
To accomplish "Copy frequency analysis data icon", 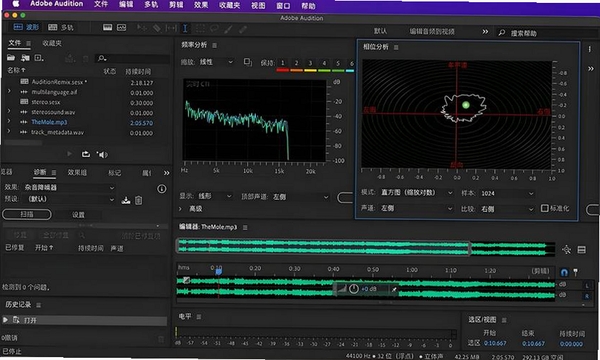I will click(x=248, y=62).
